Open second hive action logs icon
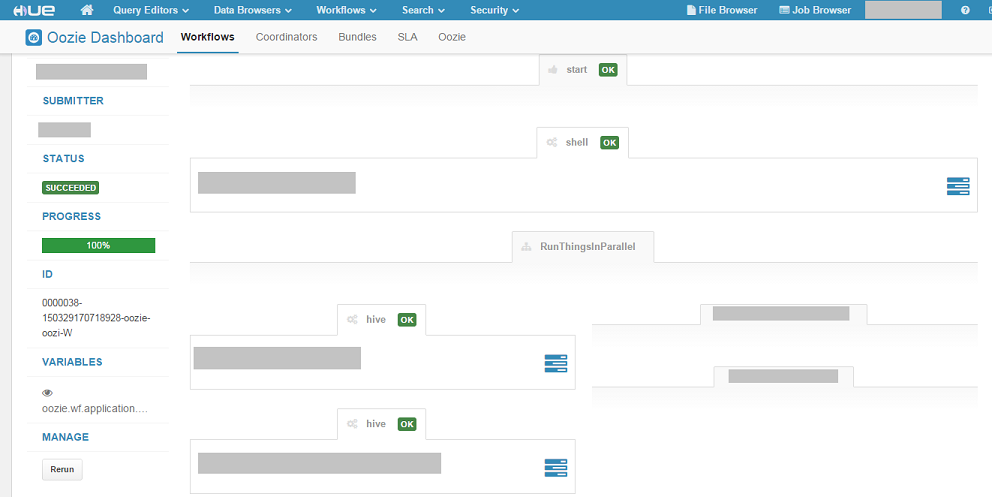This screenshot has height=497, width=992. click(555, 468)
